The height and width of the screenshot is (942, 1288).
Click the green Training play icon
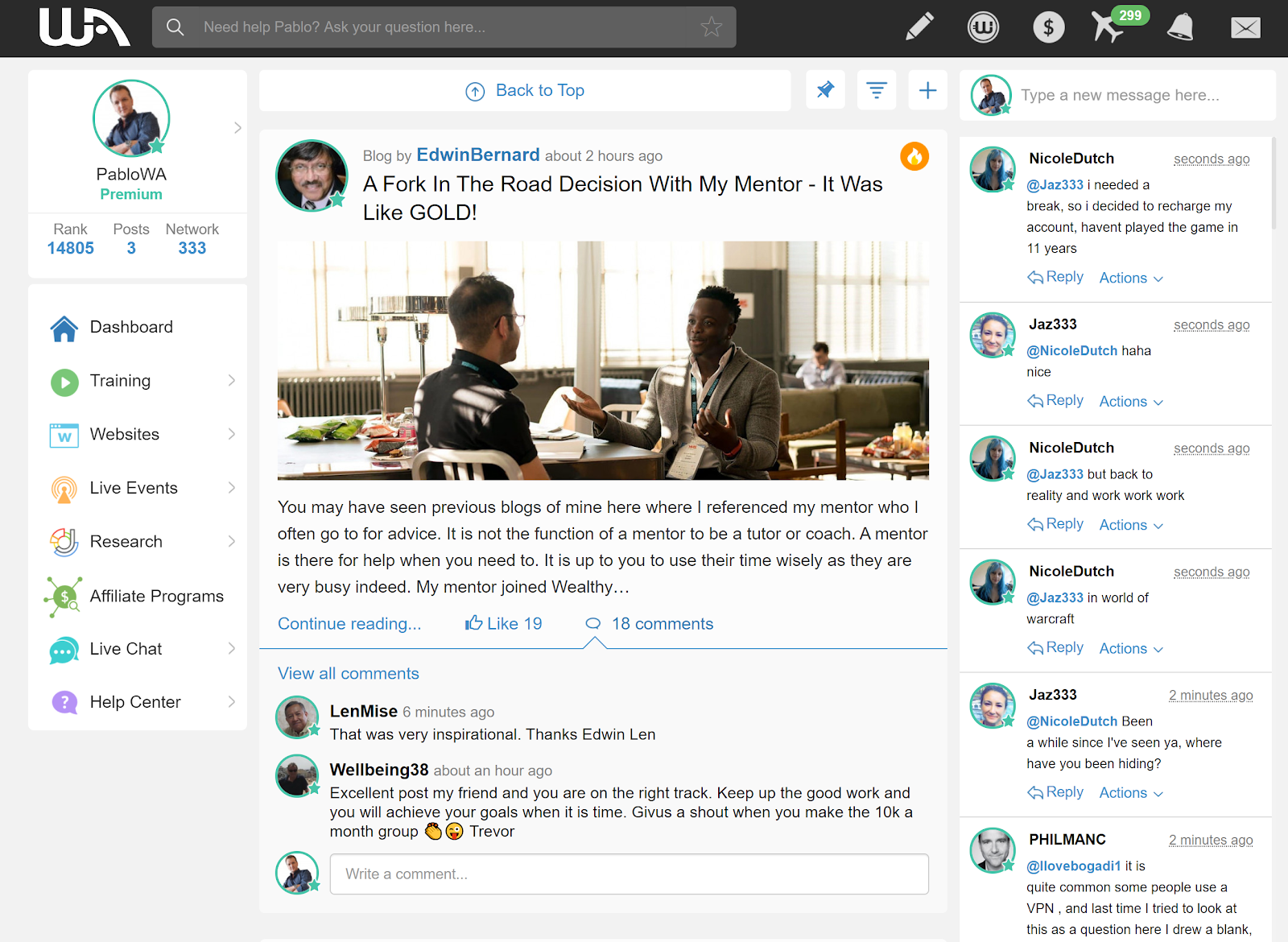[x=64, y=382]
